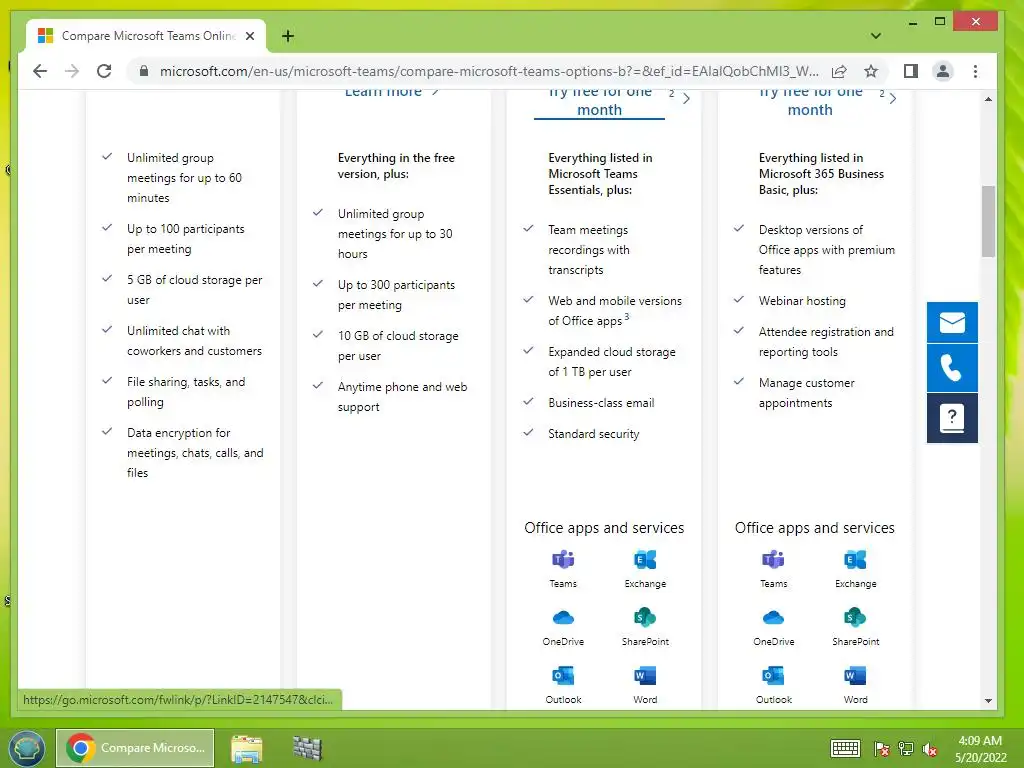This screenshot has width=1024, height=768.
Task: Click the address bar URL
Action: (x=488, y=71)
